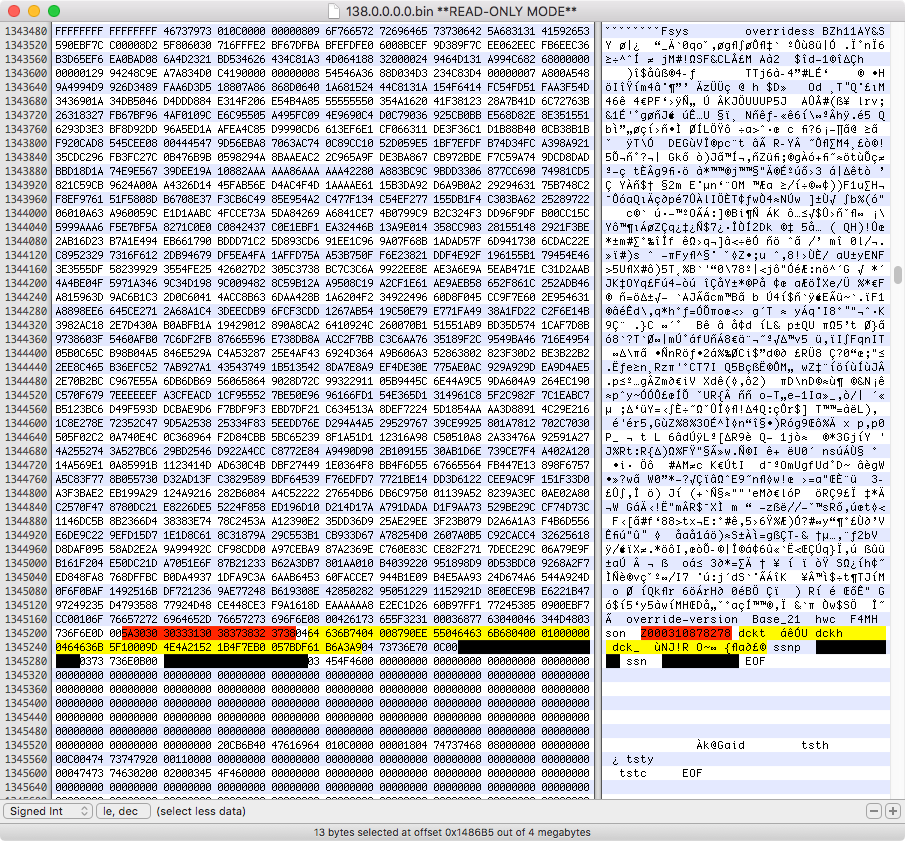Select line number 1345200
Viewport: 905px width, 841px height.
pos(26,633)
